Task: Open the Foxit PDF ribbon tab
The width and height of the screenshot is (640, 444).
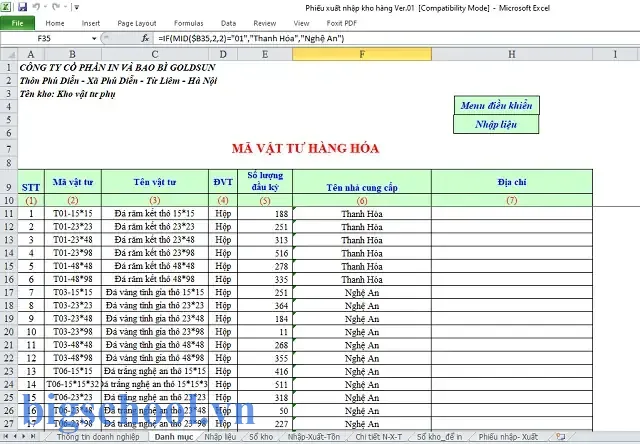Action: pos(342,23)
